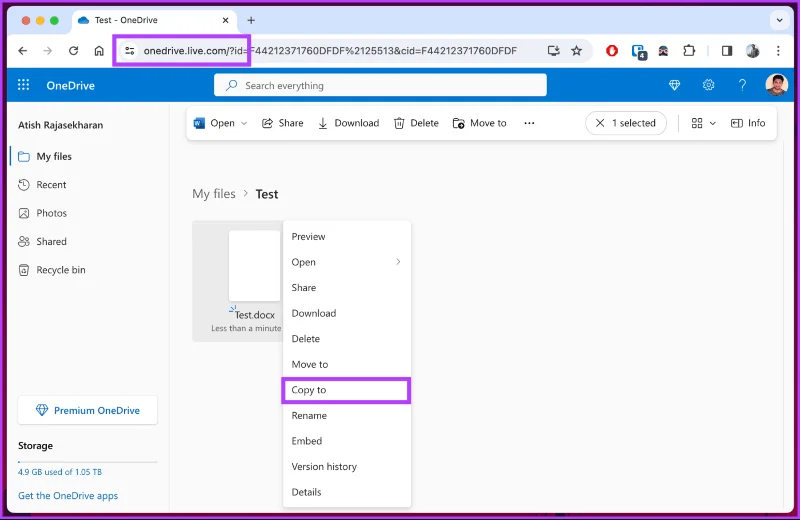Go forward using browser forward arrow
This screenshot has width=800, height=520.
click(x=47, y=51)
